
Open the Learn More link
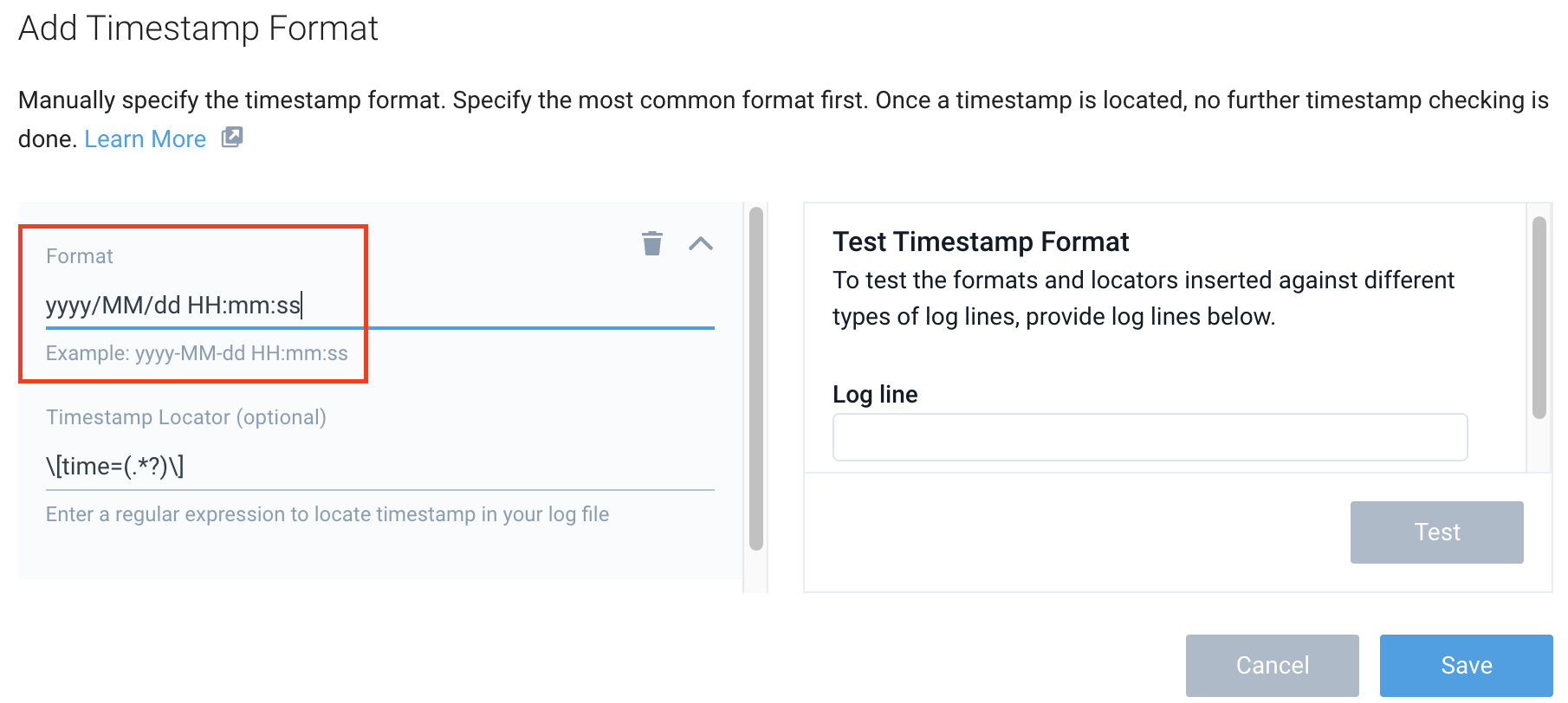(x=145, y=139)
